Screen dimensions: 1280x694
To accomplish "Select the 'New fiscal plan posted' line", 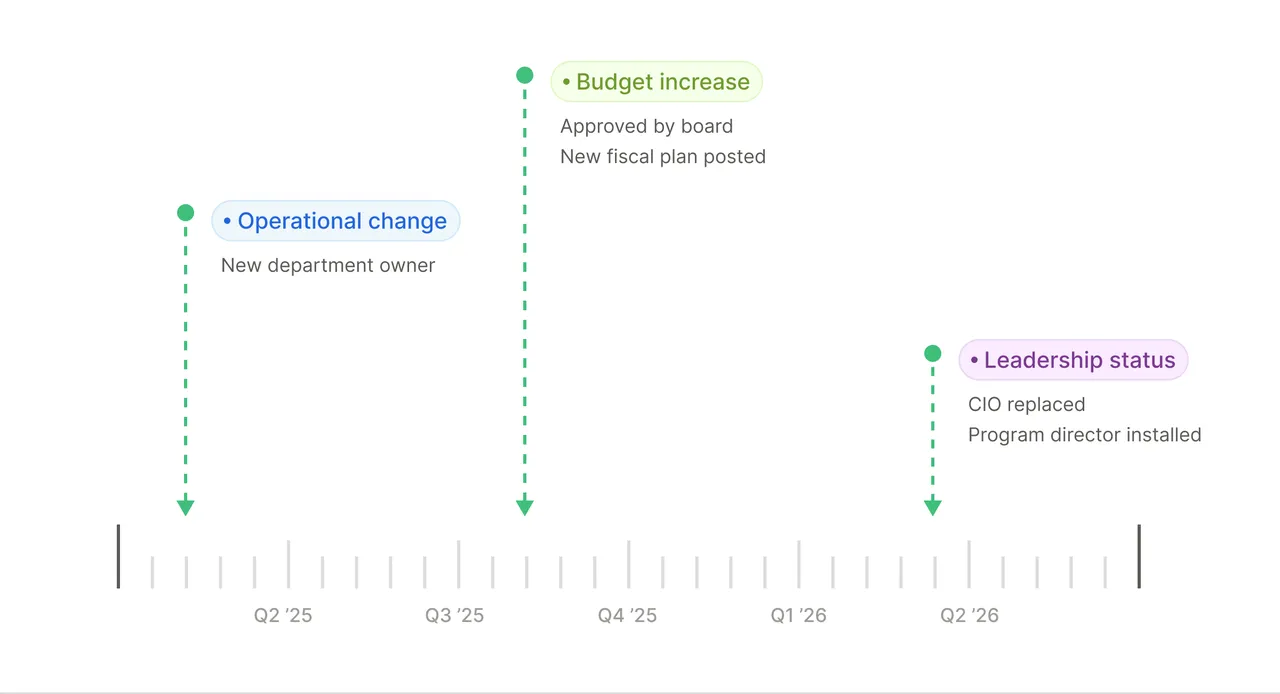I will (x=663, y=156).
